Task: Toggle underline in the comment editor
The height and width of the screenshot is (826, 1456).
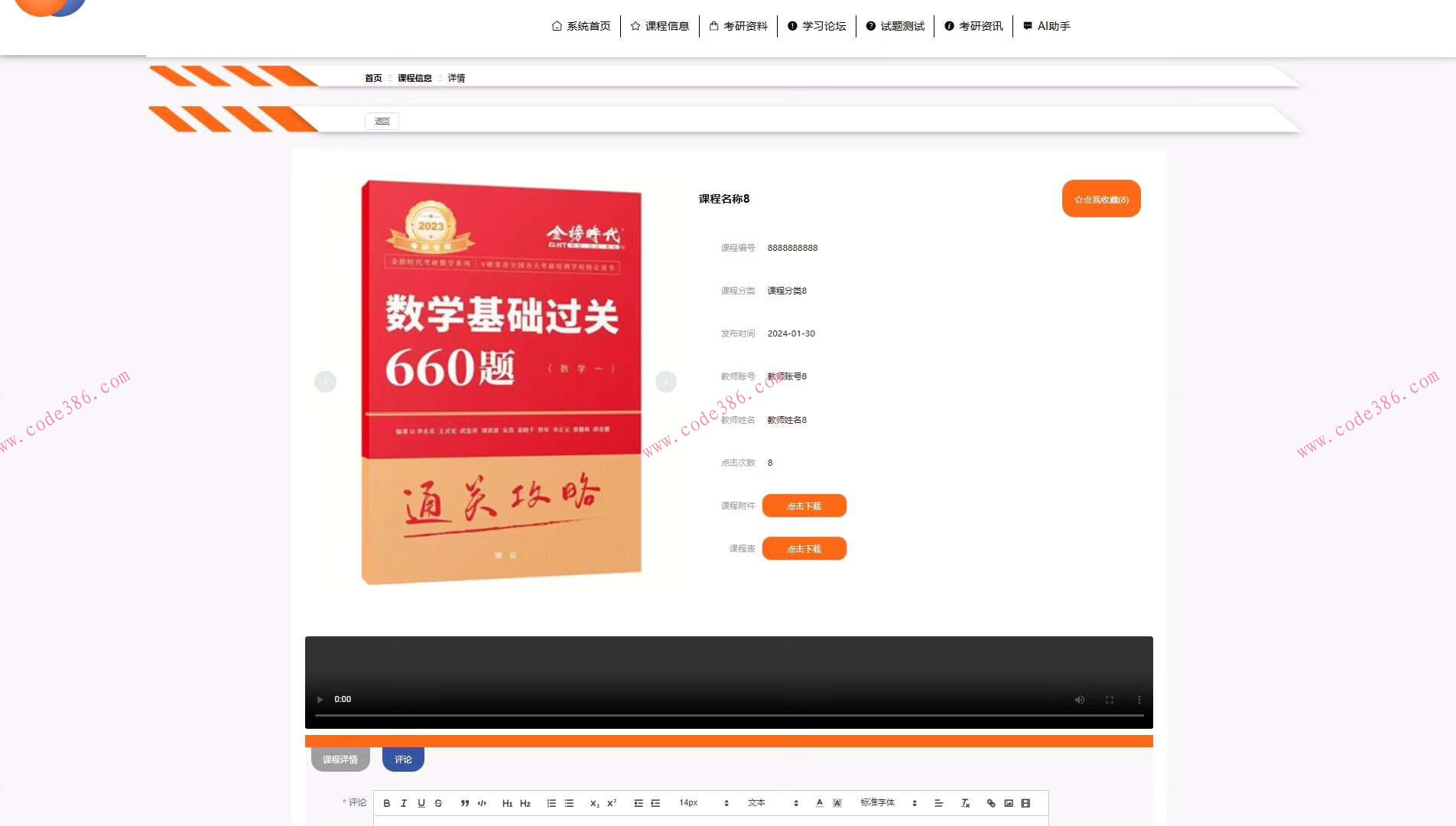Action: 421,802
